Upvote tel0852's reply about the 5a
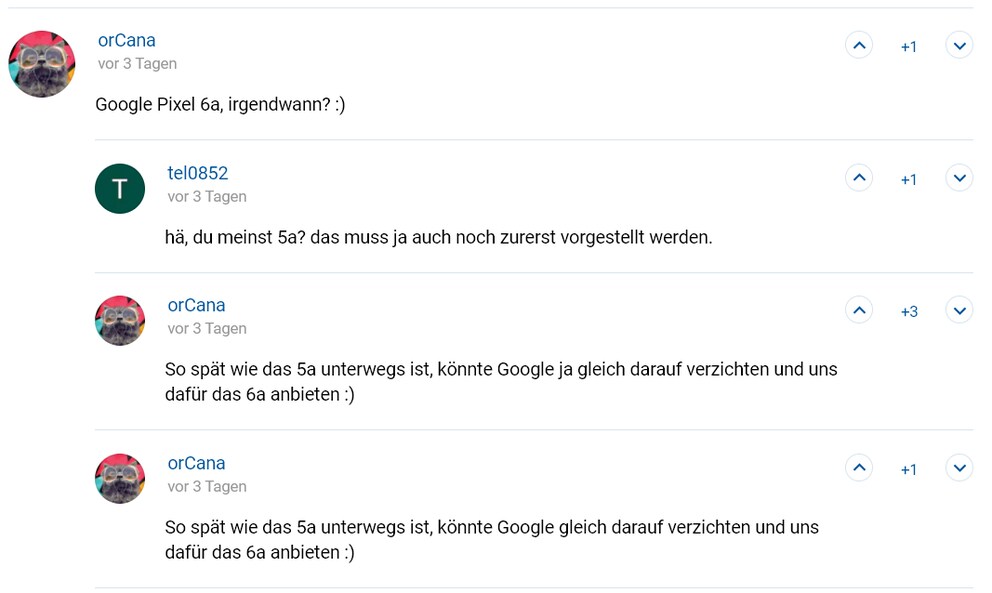992x593 pixels. point(859,178)
